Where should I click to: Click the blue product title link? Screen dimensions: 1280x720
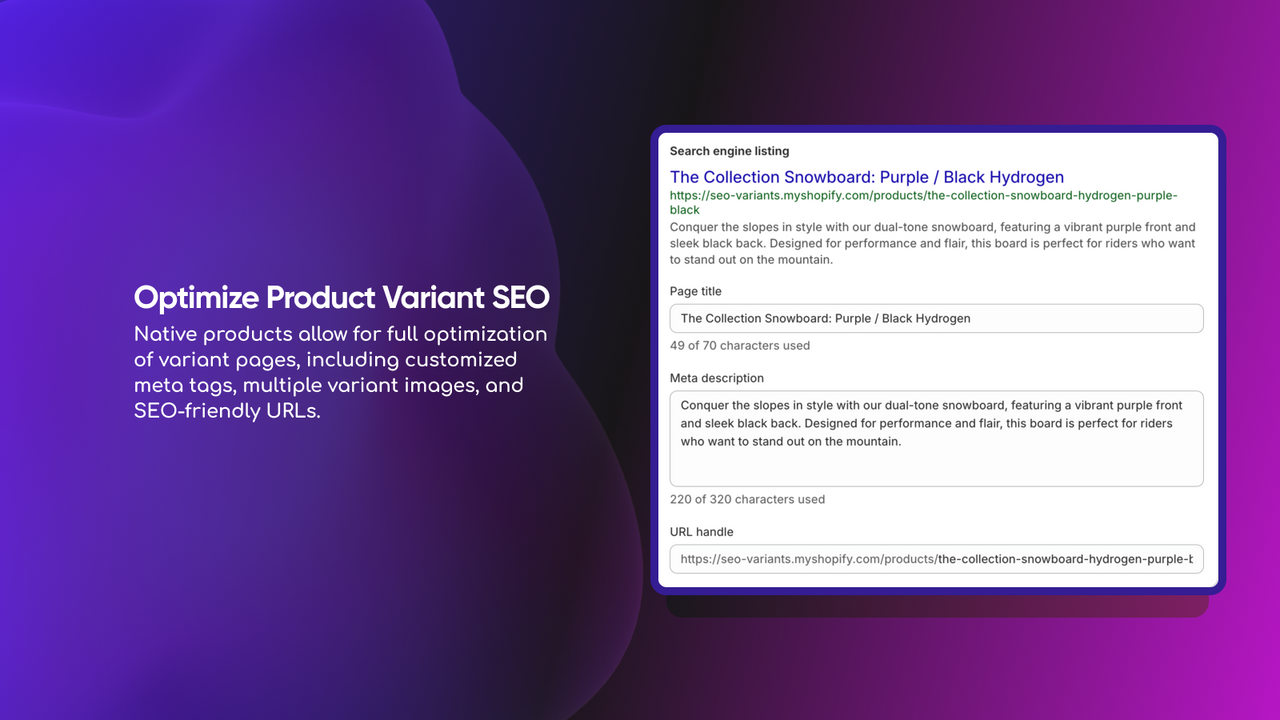pyautogui.click(x=866, y=177)
